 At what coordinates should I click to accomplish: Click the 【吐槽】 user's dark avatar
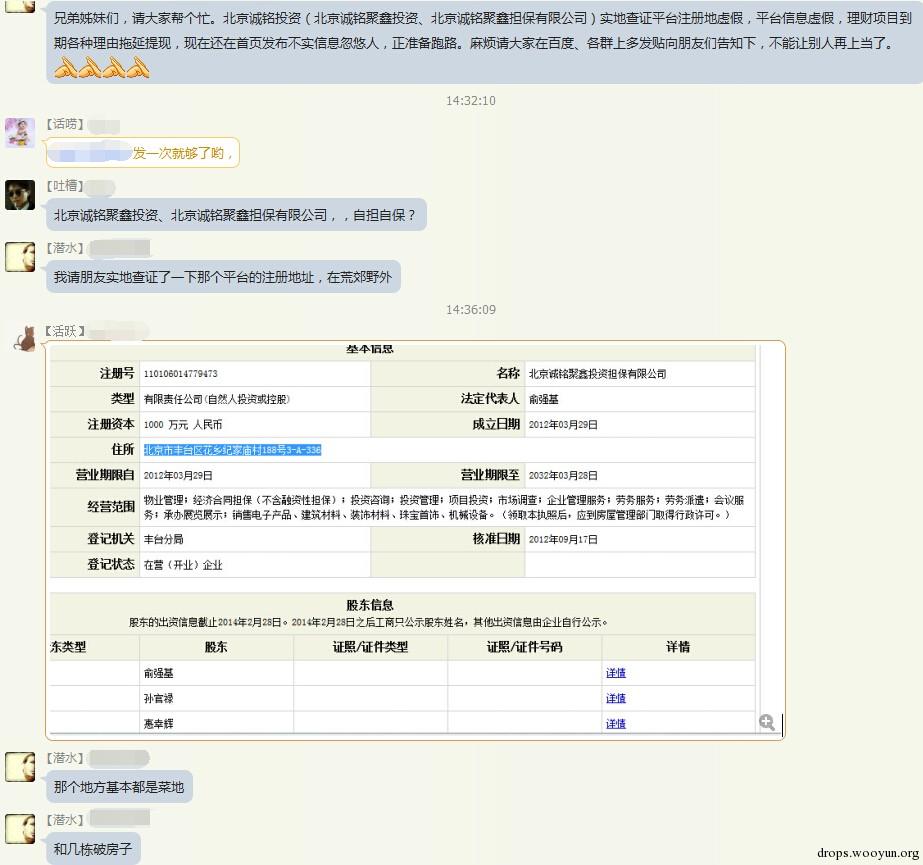click(x=20, y=195)
